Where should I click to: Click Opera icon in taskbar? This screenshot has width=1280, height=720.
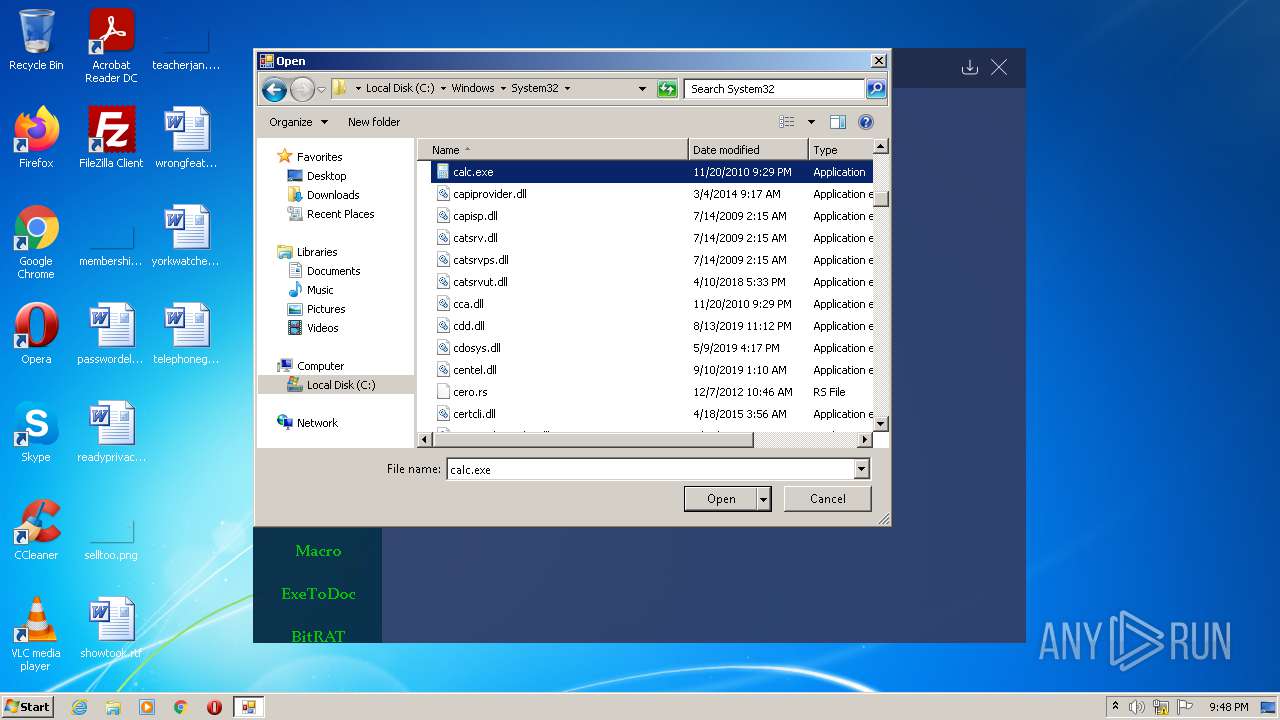tap(214, 707)
